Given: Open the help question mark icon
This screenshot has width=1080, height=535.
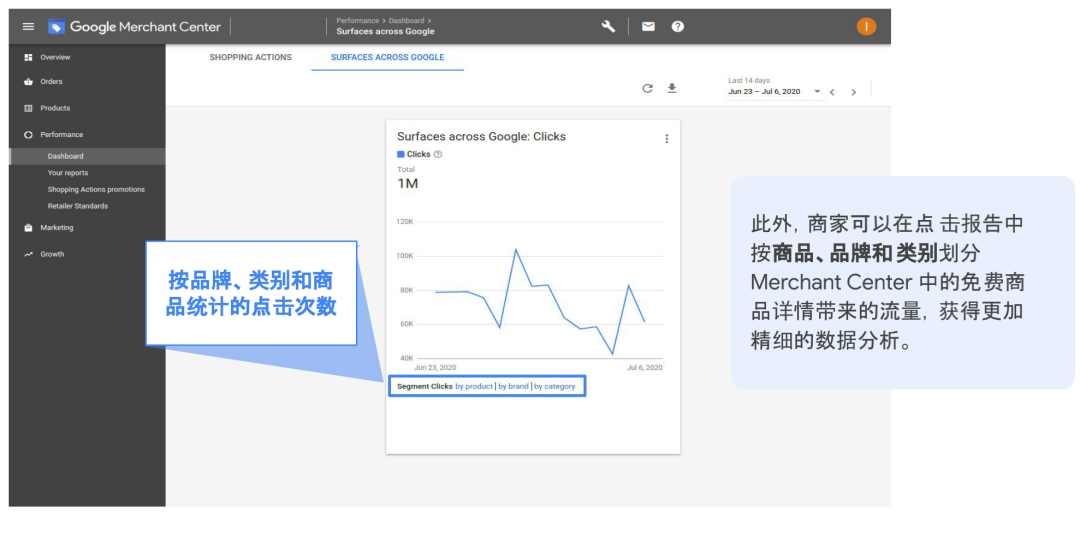Looking at the screenshot, I should tap(678, 27).
